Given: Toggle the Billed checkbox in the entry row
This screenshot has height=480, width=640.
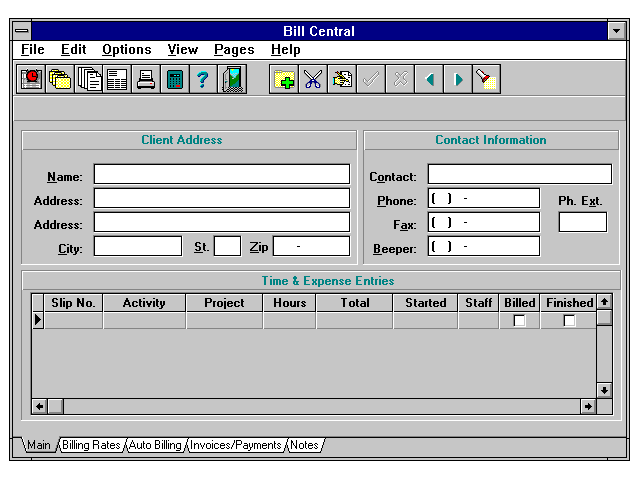Looking at the screenshot, I should pyautogui.click(x=519, y=321).
